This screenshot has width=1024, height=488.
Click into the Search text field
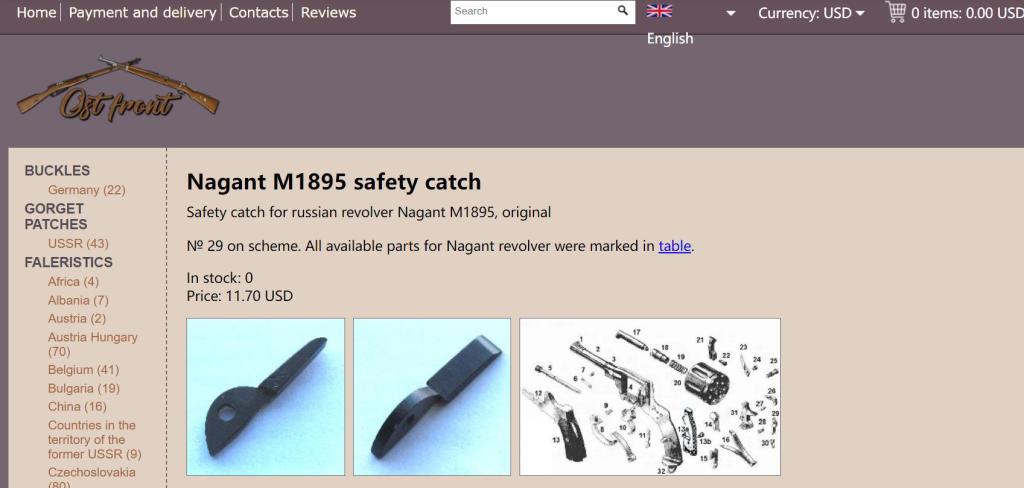pyautogui.click(x=532, y=11)
